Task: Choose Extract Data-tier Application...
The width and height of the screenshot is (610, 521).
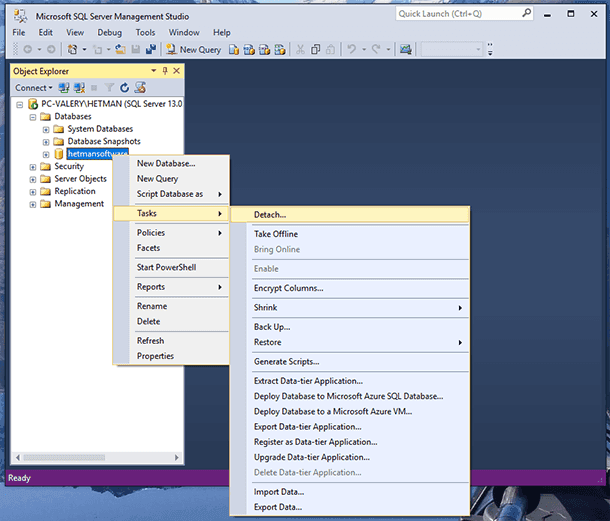Action: pyautogui.click(x=350, y=381)
